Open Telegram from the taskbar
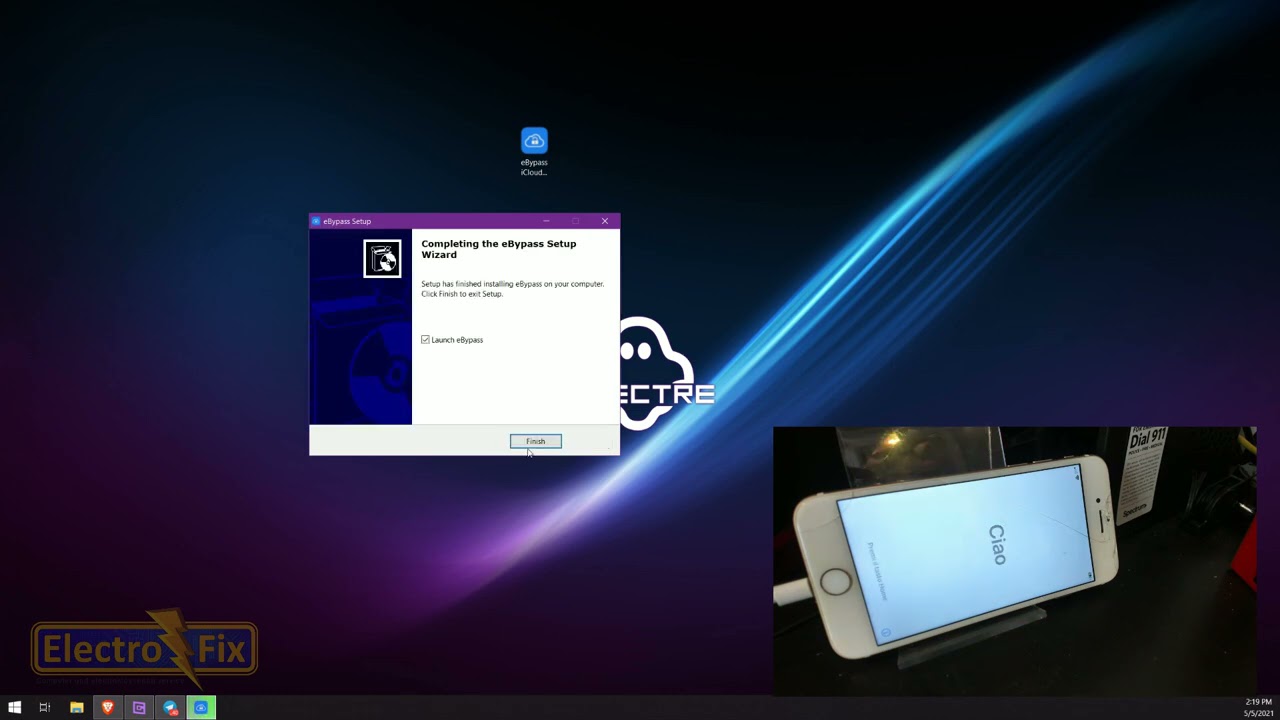Image resolution: width=1280 pixels, height=720 pixels. 170,708
